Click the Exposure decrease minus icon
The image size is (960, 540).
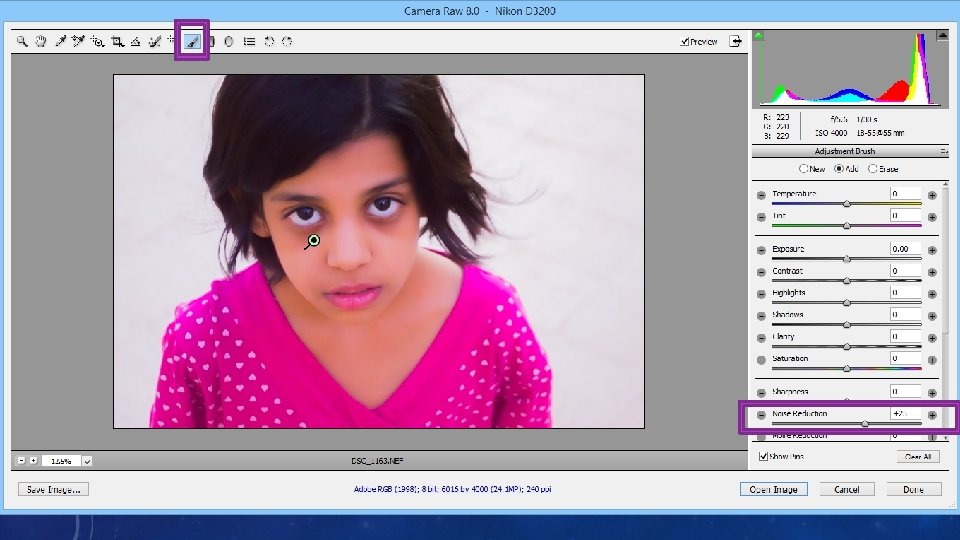click(761, 250)
